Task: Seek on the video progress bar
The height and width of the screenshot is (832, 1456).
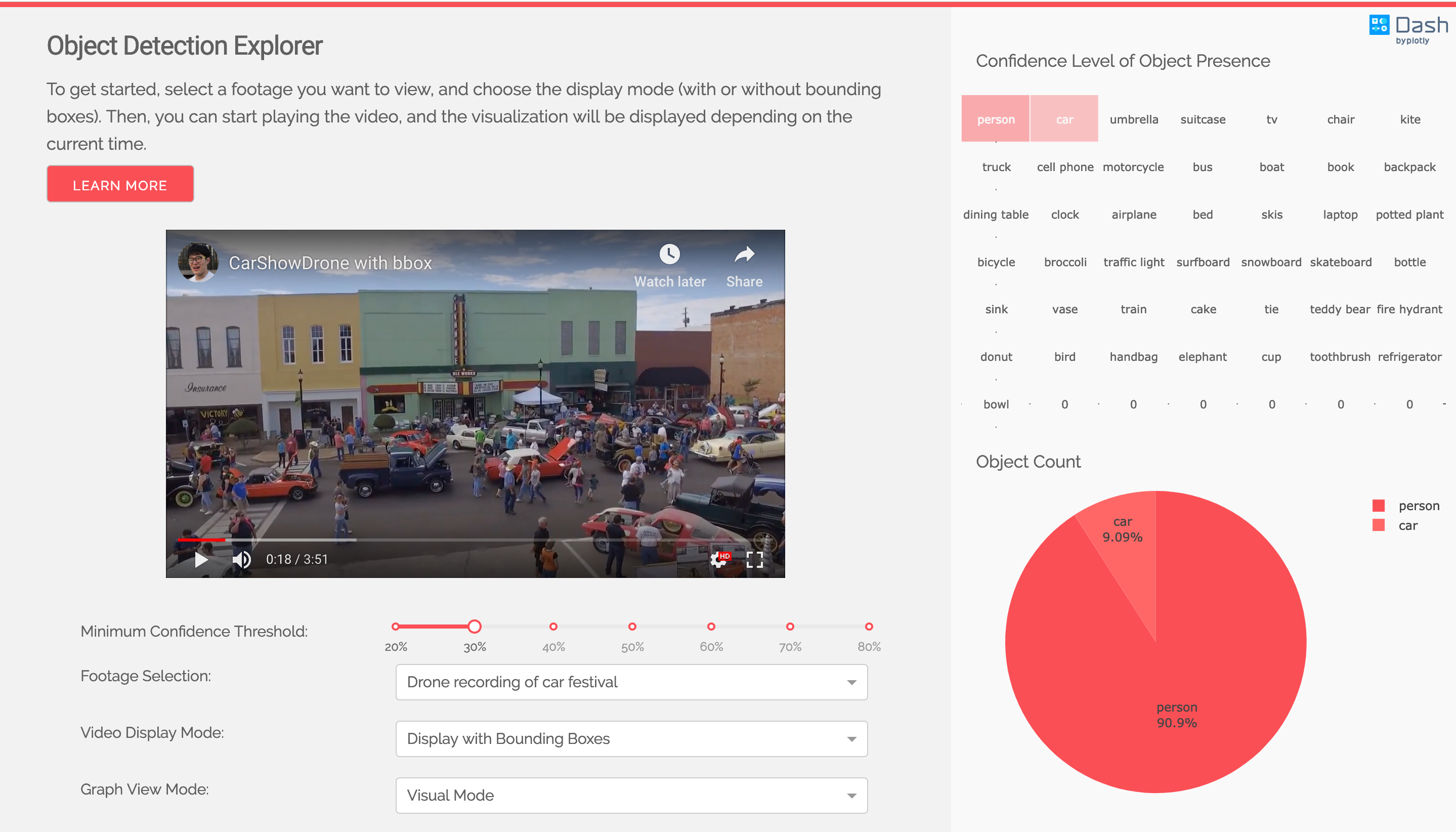Action: (457, 539)
